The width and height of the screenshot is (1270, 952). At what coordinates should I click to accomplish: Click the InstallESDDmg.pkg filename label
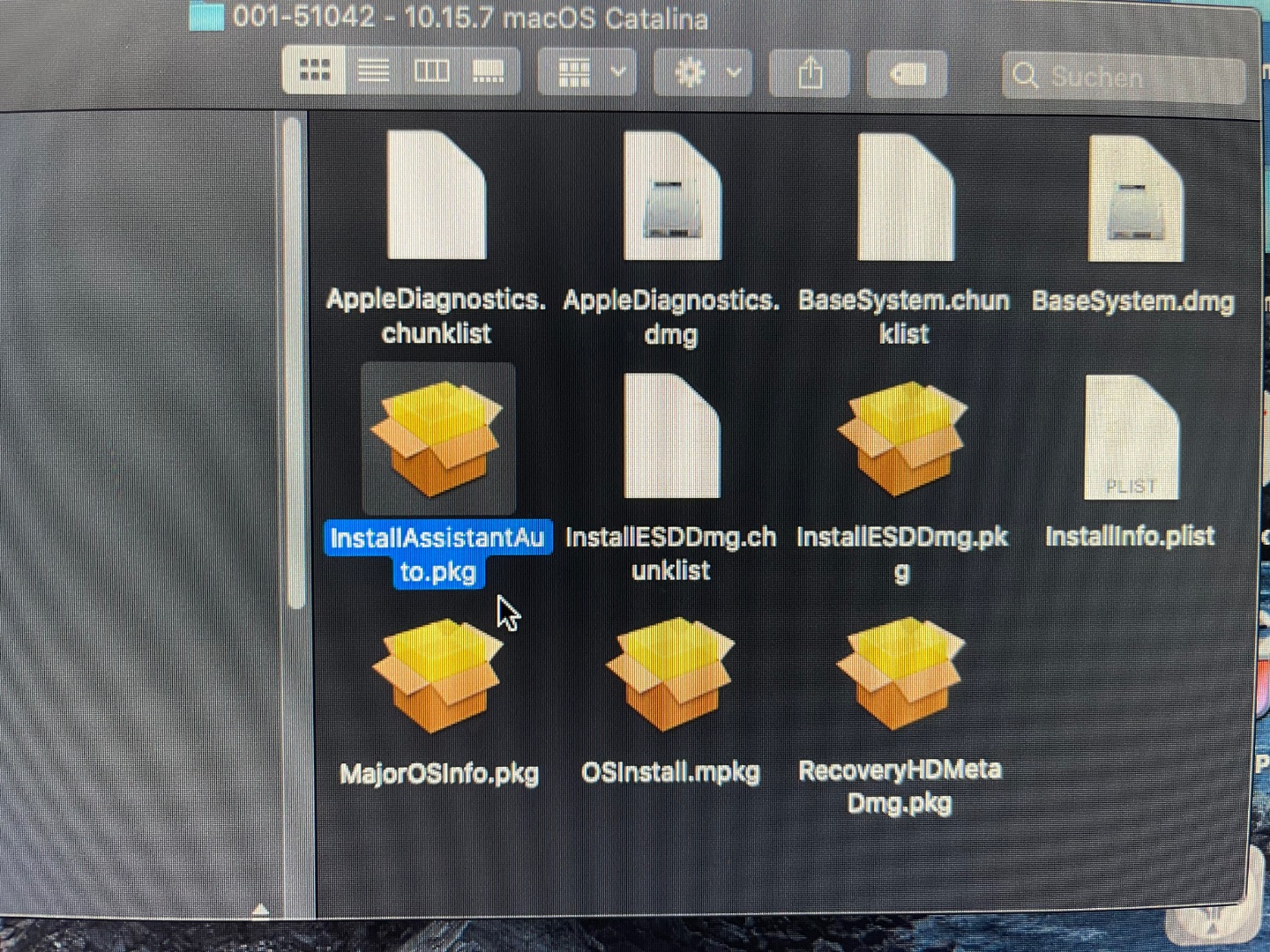coord(902,554)
